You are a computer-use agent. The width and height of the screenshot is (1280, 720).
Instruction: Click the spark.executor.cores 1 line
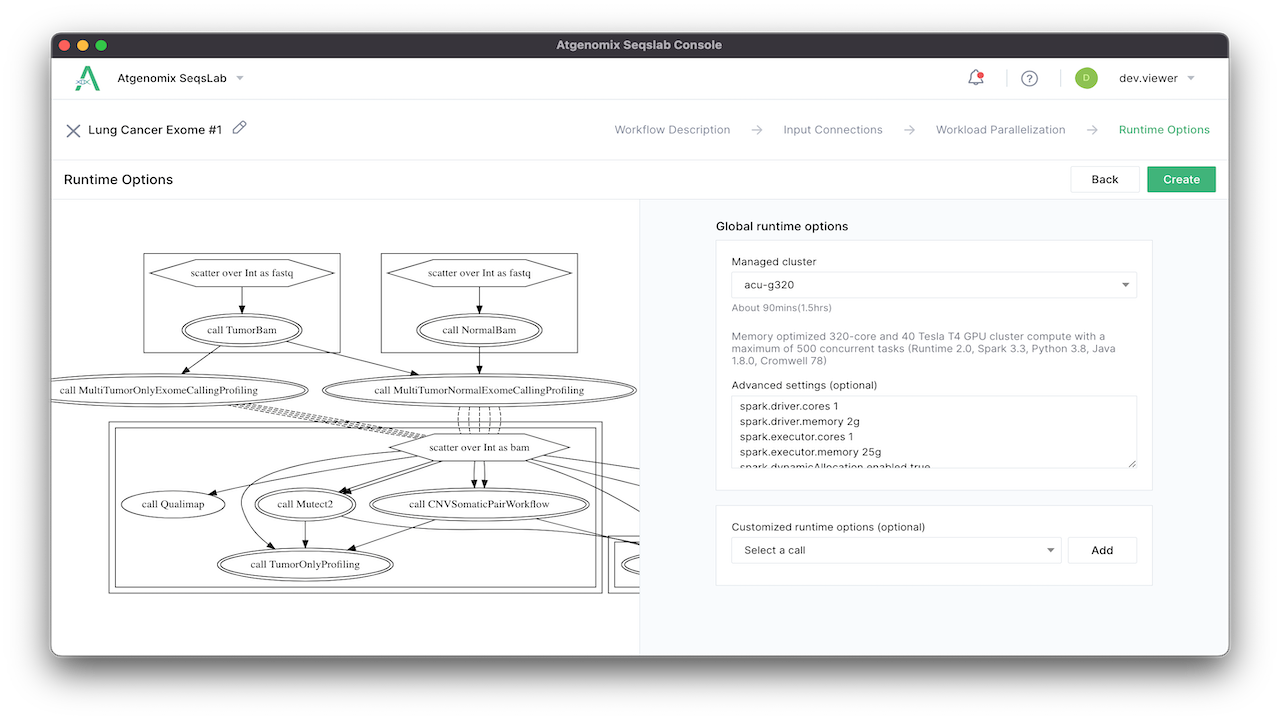(797, 437)
